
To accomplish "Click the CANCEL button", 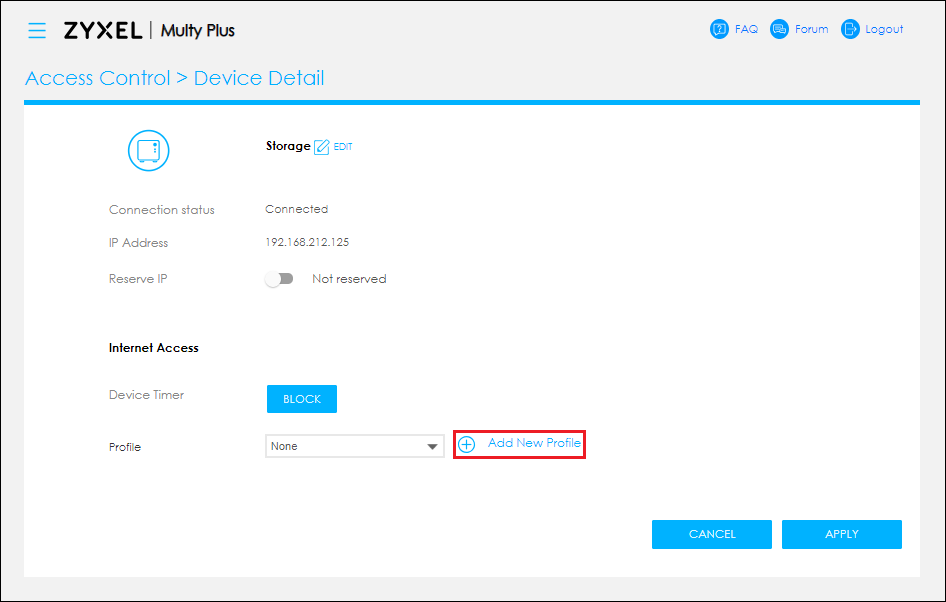I will pyautogui.click(x=711, y=534).
